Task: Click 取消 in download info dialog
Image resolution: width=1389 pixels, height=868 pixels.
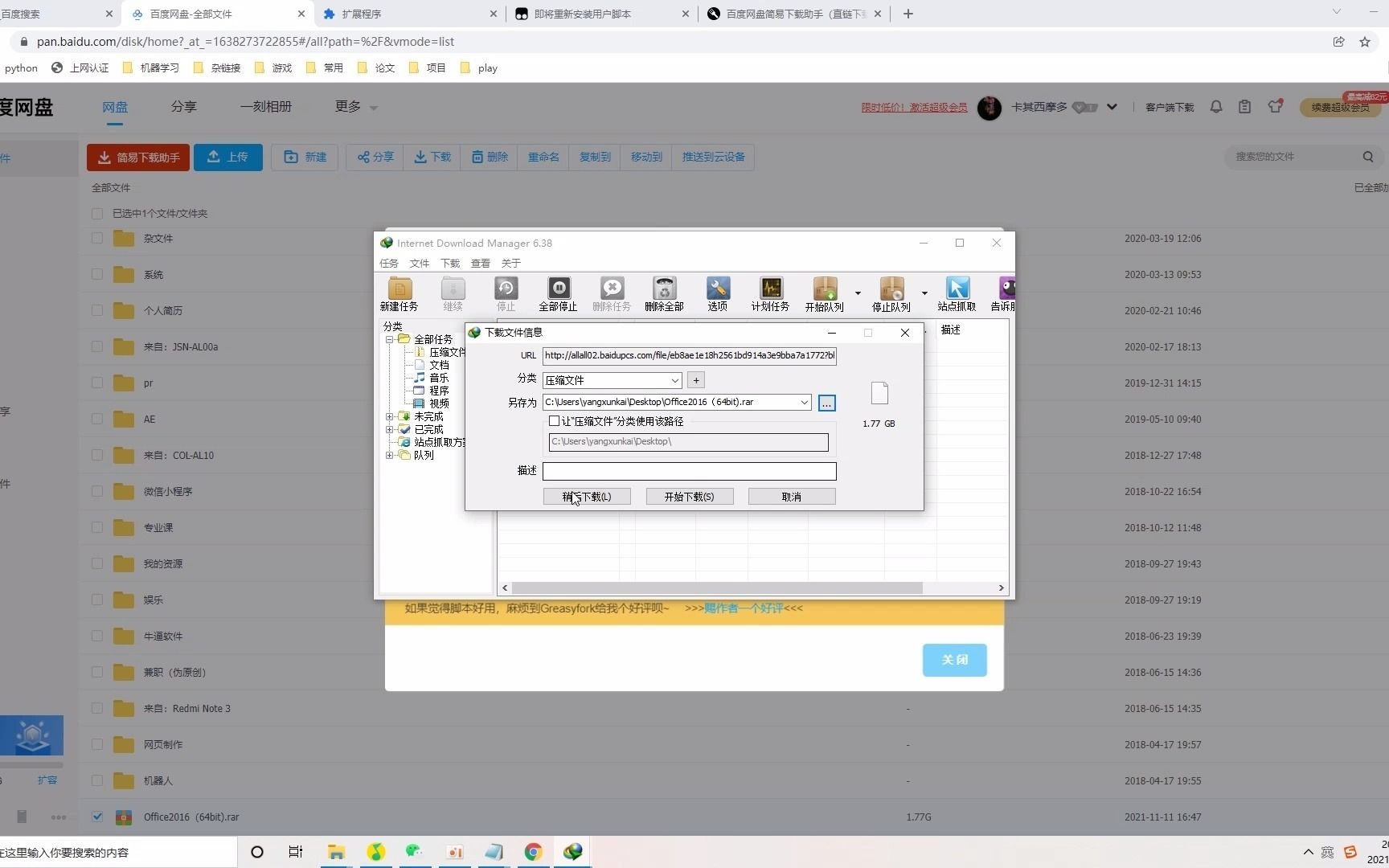Action: click(792, 497)
